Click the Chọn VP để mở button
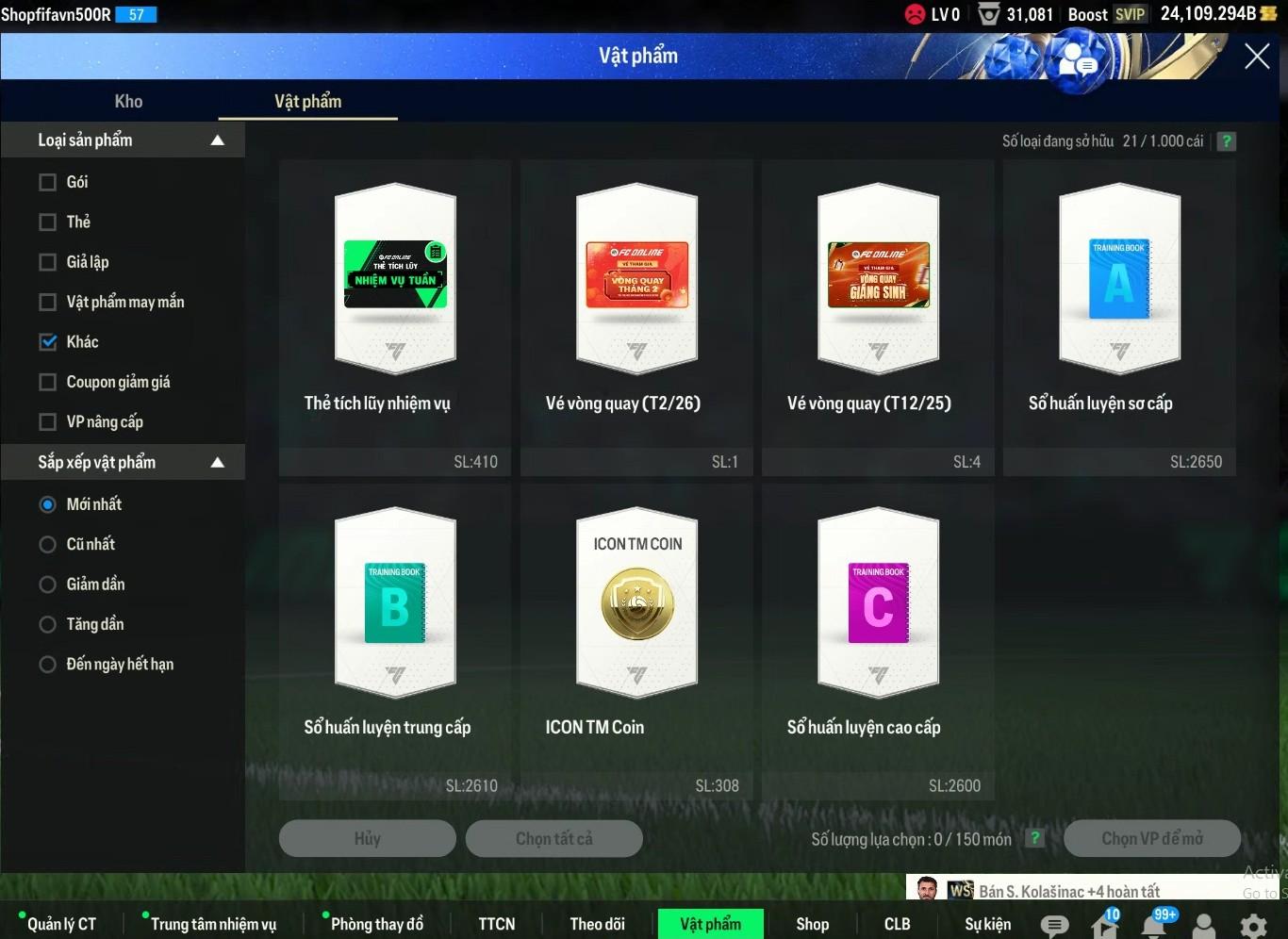Screen dimensions: 1288x939 [x=1151, y=838]
